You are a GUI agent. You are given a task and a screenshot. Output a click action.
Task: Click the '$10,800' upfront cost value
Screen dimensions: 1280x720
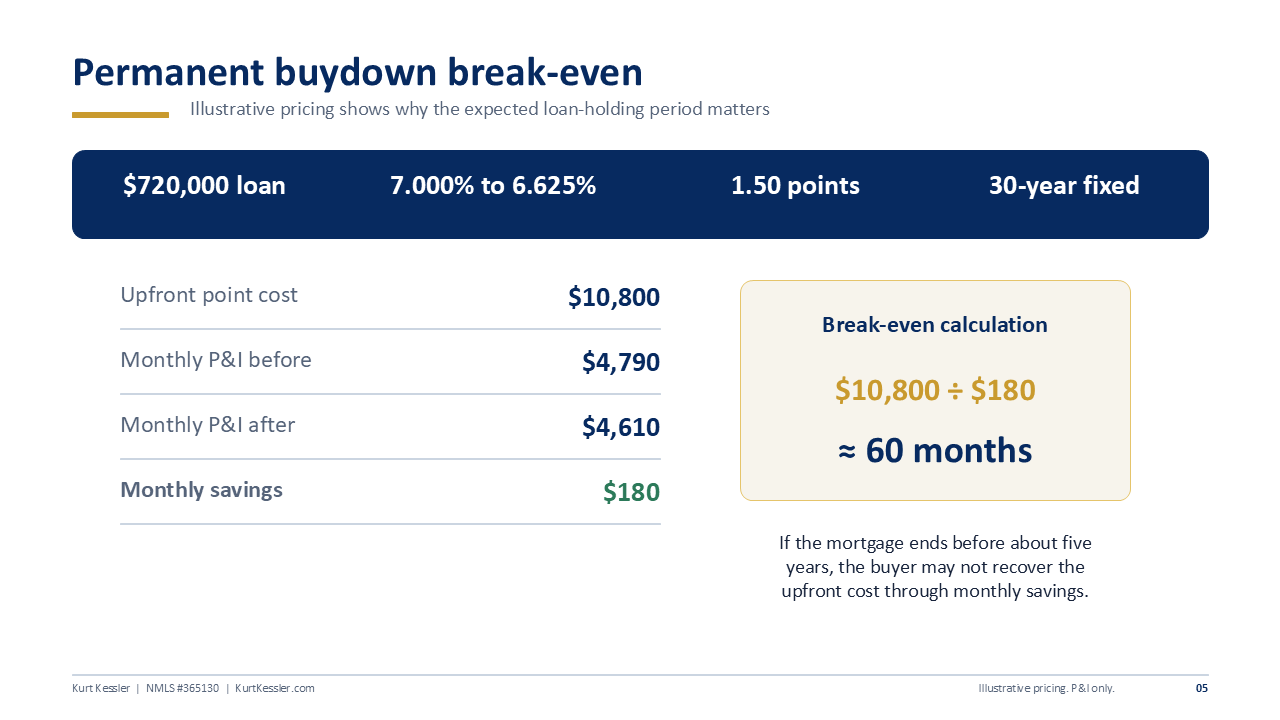click(x=614, y=297)
